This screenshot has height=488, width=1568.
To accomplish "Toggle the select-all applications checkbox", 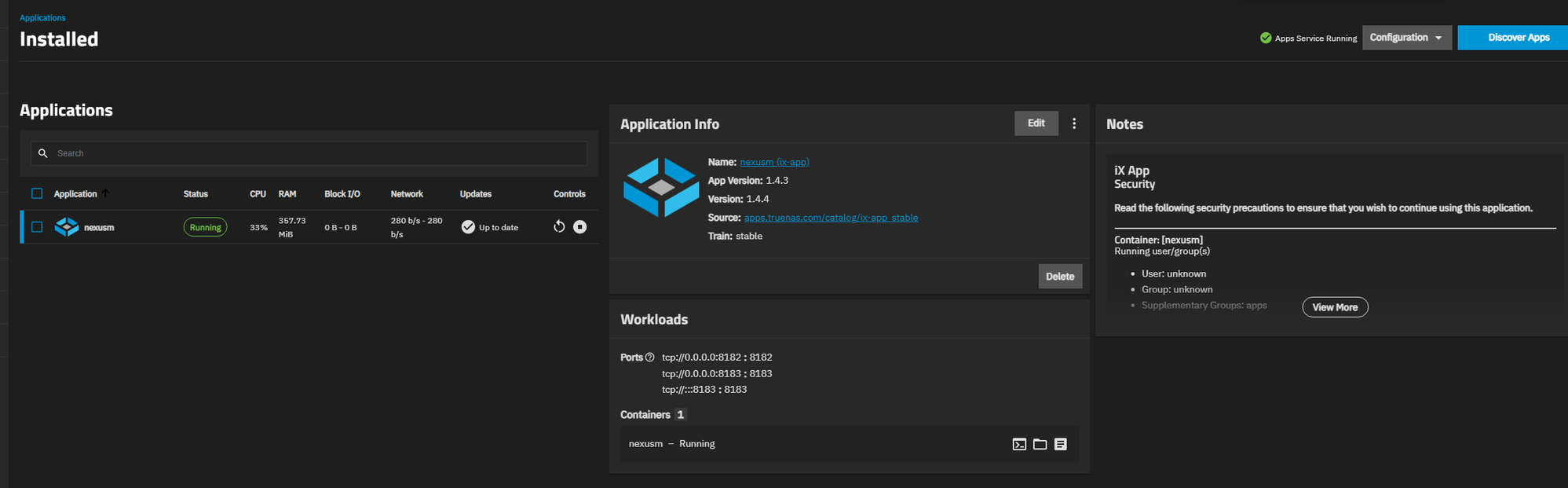I will (x=37, y=193).
